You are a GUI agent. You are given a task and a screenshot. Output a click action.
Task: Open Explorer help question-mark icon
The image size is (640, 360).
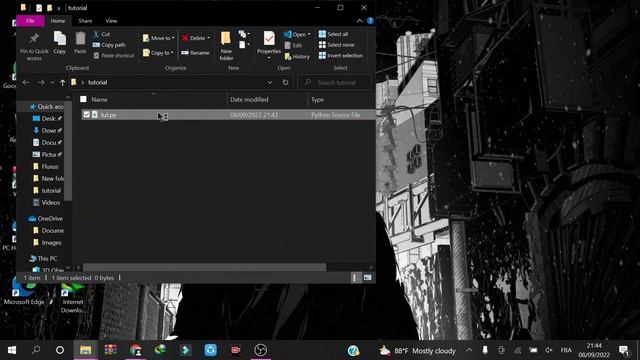(x=370, y=21)
